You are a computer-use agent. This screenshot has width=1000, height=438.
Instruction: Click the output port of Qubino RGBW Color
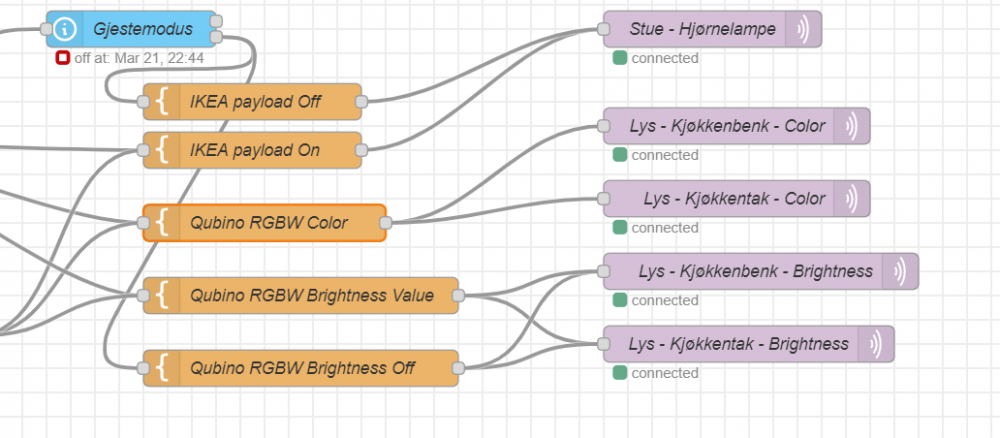click(x=386, y=223)
